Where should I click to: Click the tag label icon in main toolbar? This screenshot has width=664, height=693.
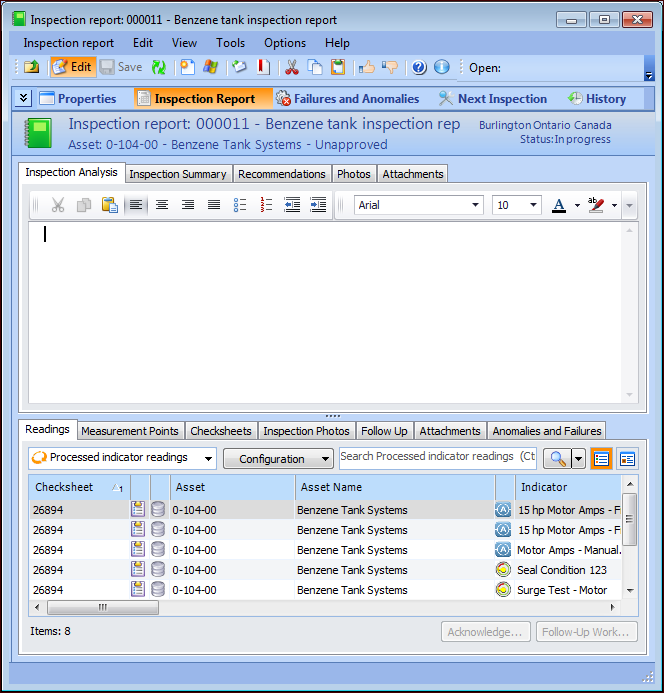[x=239, y=67]
